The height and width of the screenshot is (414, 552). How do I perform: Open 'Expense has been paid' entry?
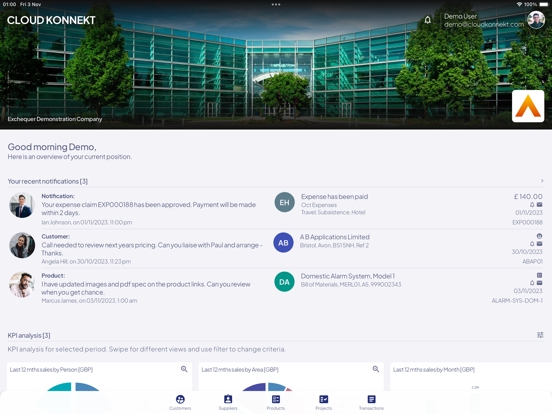click(x=334, y=196)
